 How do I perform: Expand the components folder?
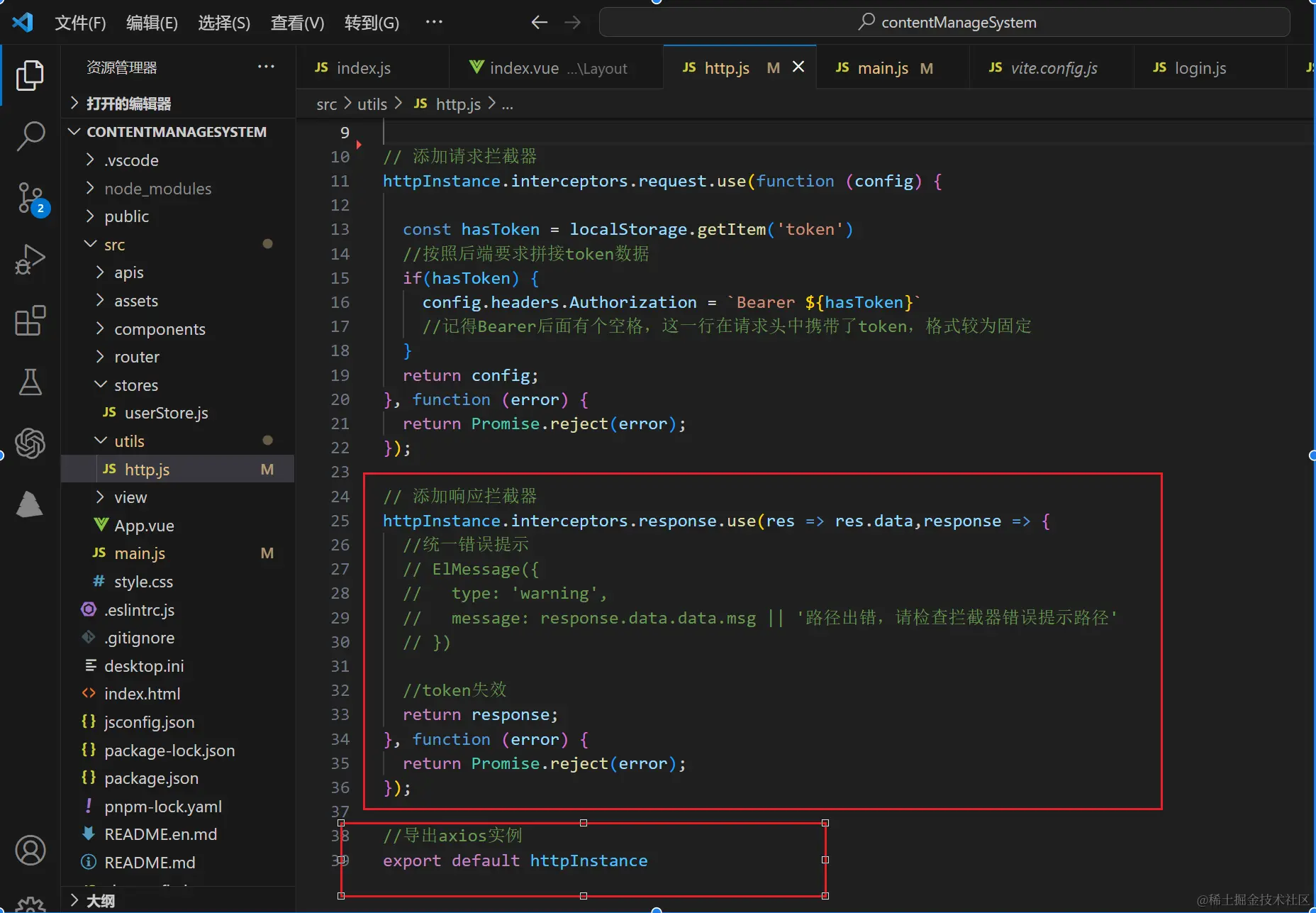[177, 329]
